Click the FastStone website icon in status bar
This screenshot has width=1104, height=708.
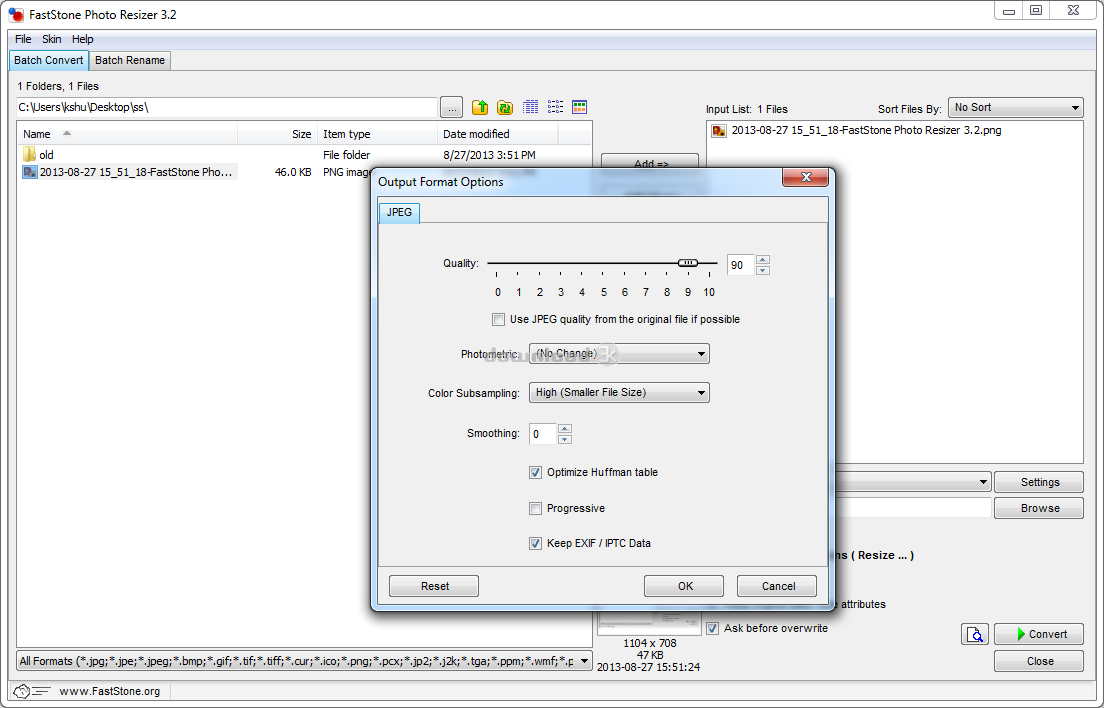pos(31,691)
